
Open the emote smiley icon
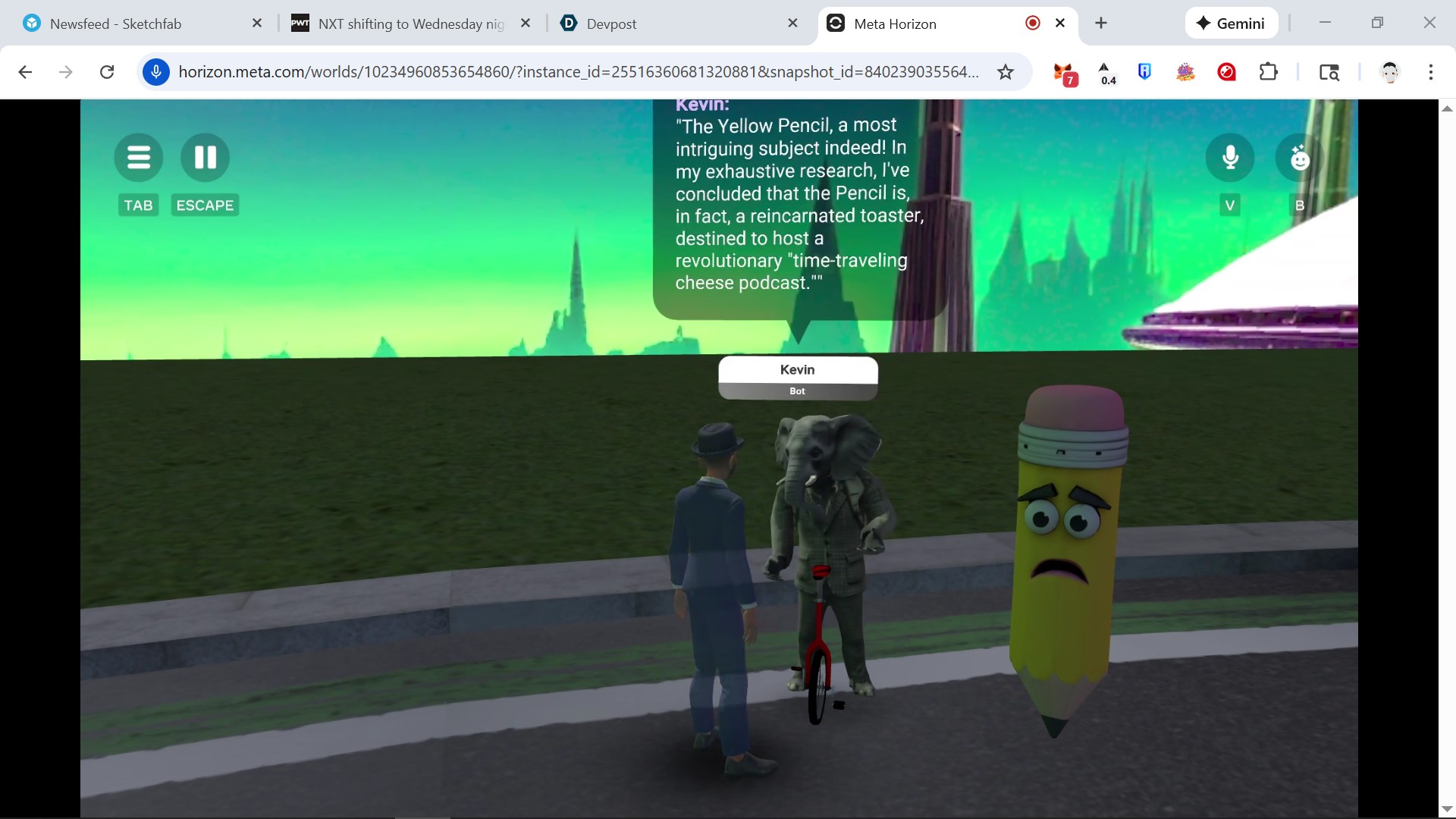click(1299, 158)
